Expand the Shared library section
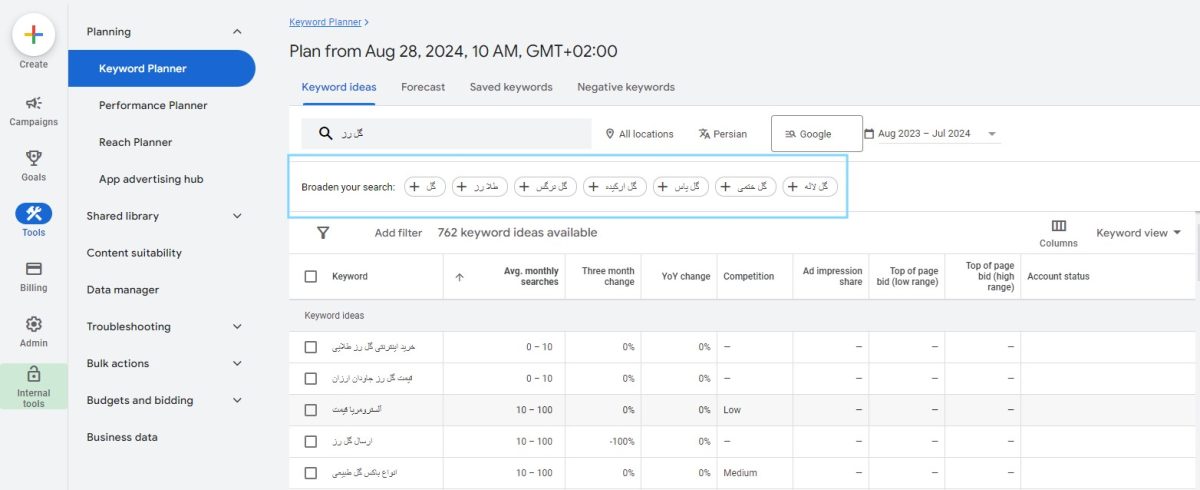The image size is (1200, 490). coord(237,216)
